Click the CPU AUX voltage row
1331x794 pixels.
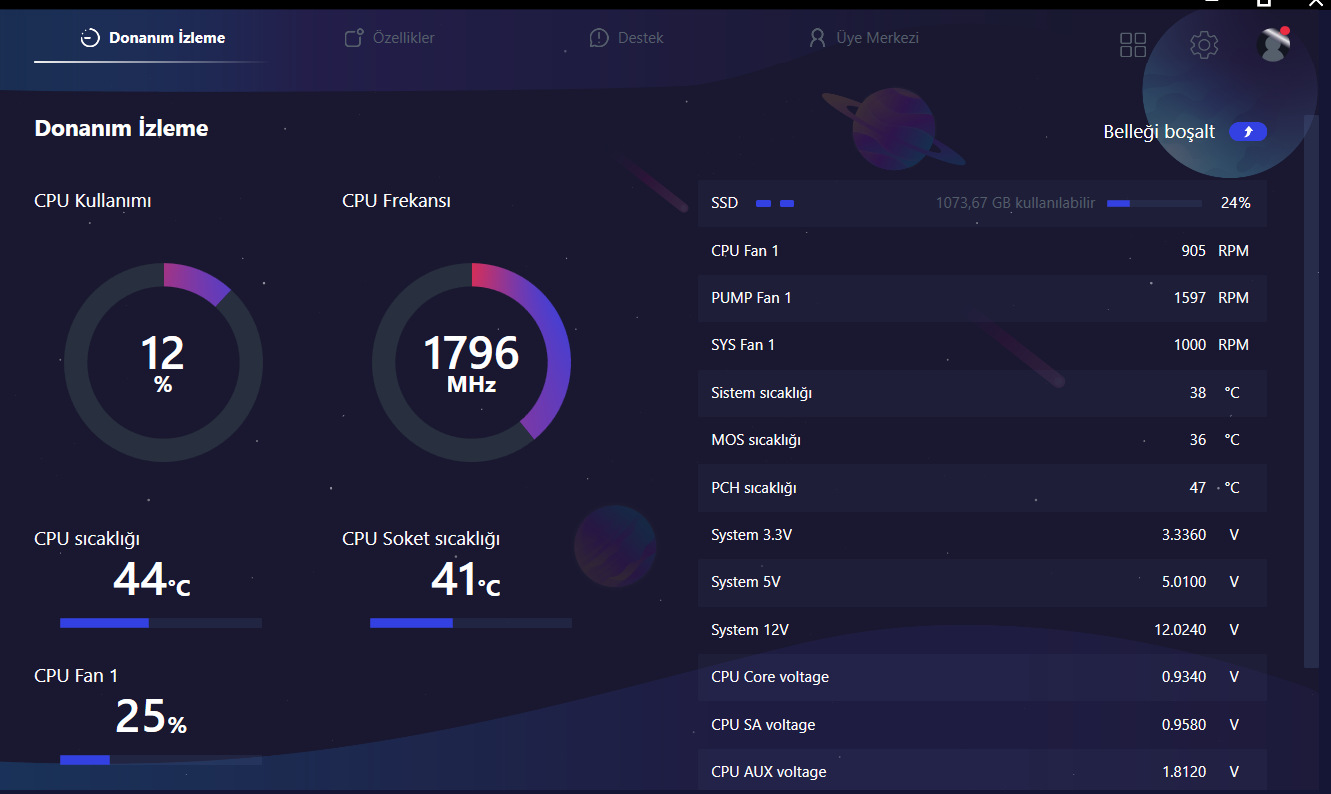point(982,772)
